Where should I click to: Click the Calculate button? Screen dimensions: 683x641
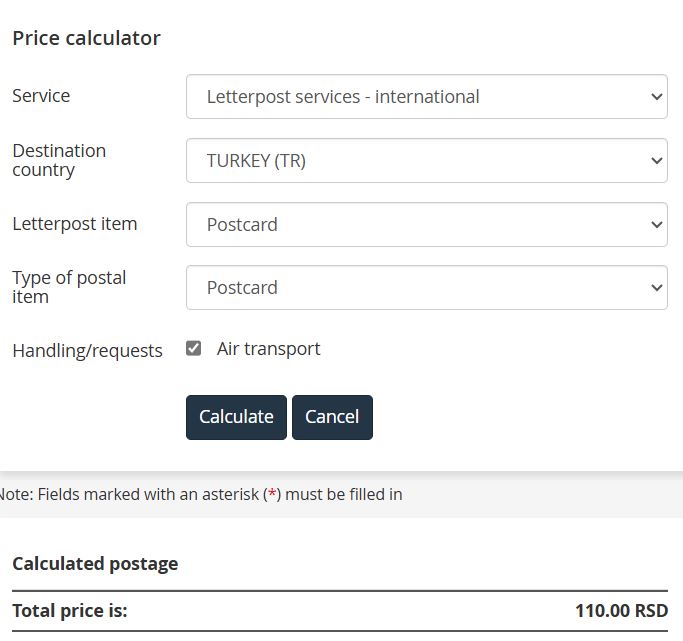tap(236, 417)
